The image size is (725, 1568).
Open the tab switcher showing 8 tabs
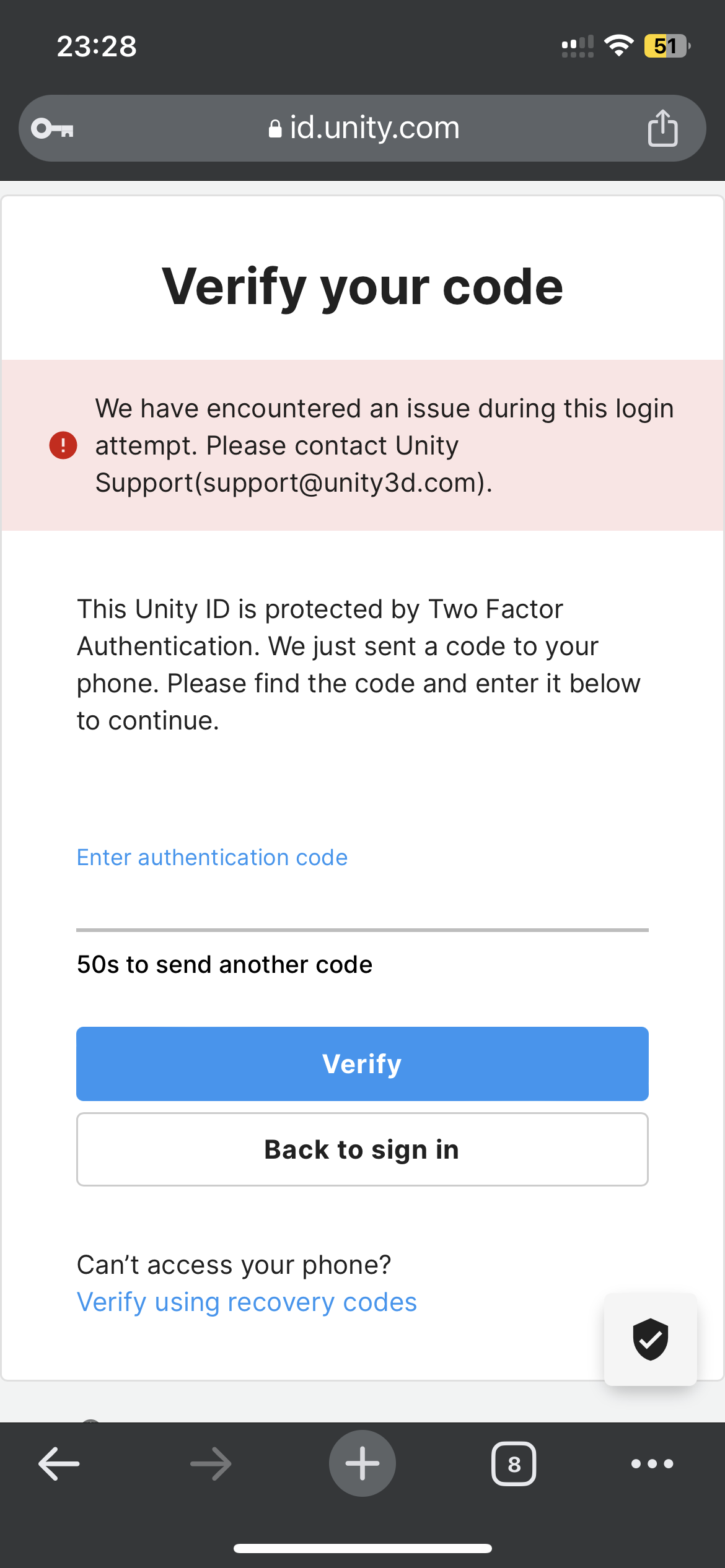click(x=514, y=1463)
